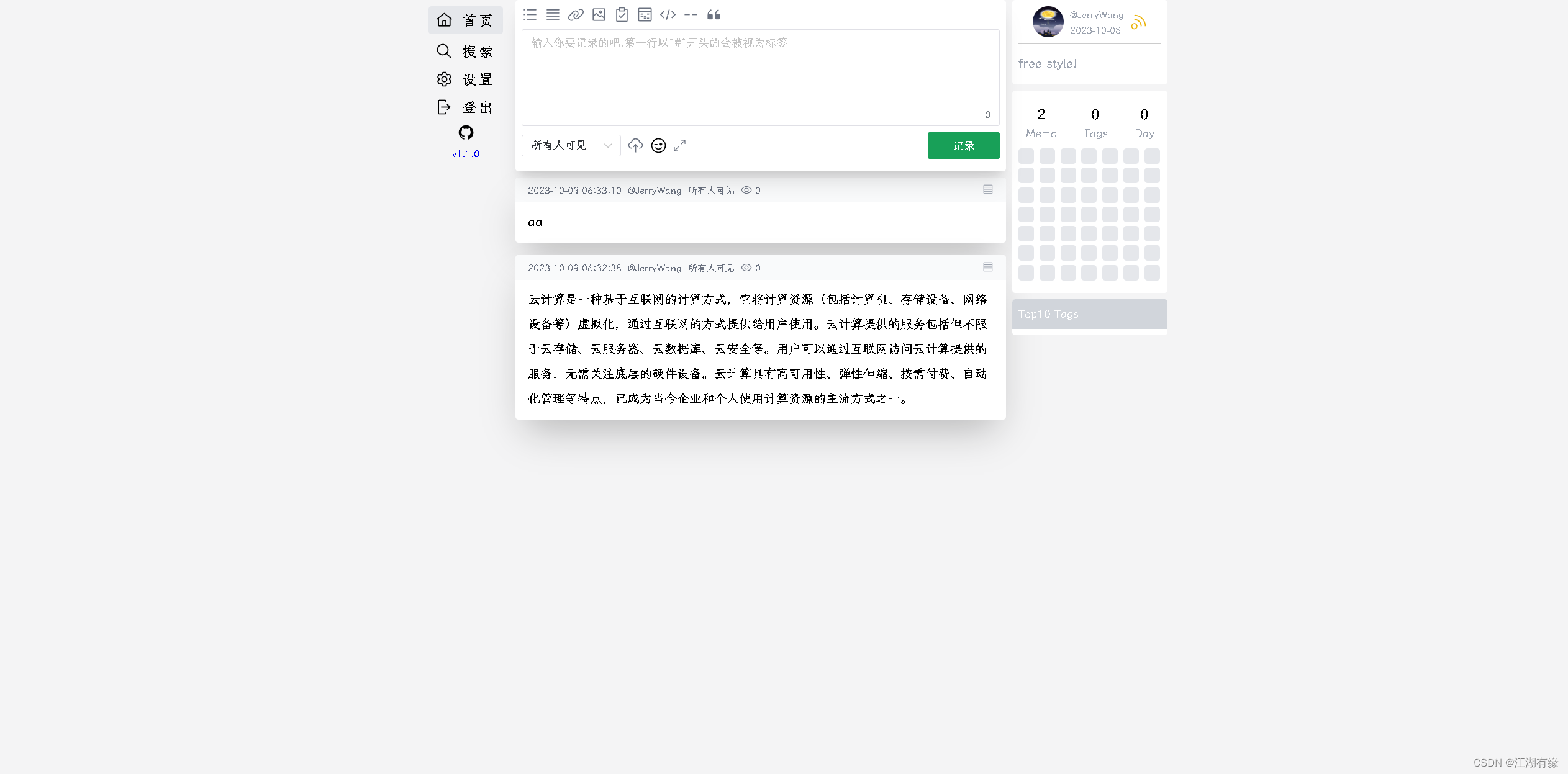The image size is (1568, 774).
Task: Open the menu on the cloud computing memo
Action: pos(987,267)
